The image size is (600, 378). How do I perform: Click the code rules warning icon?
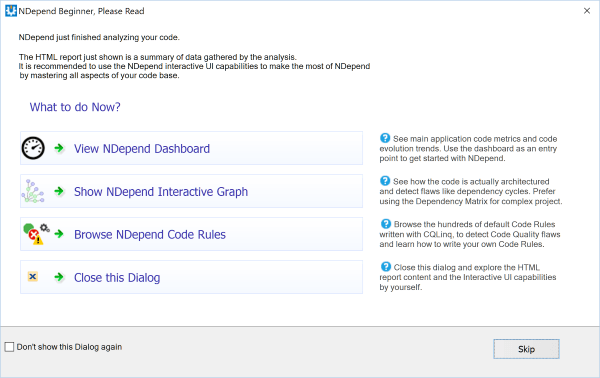tap(36, 234)
